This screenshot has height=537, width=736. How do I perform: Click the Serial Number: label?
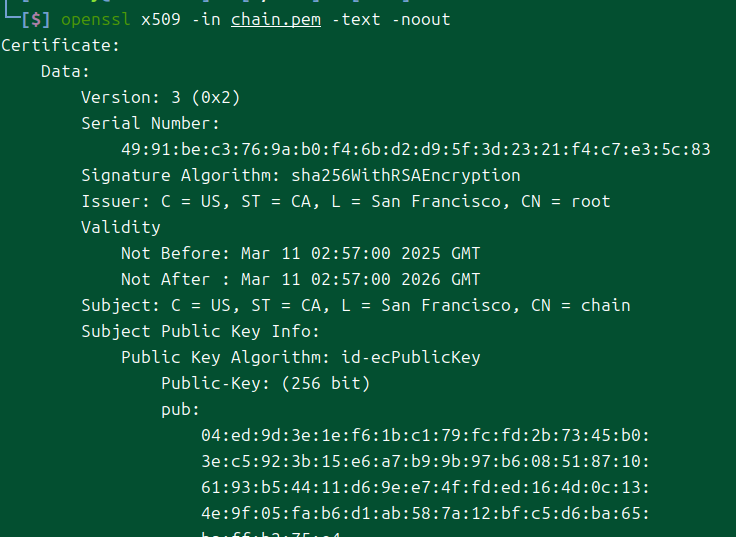click(150, 123)
